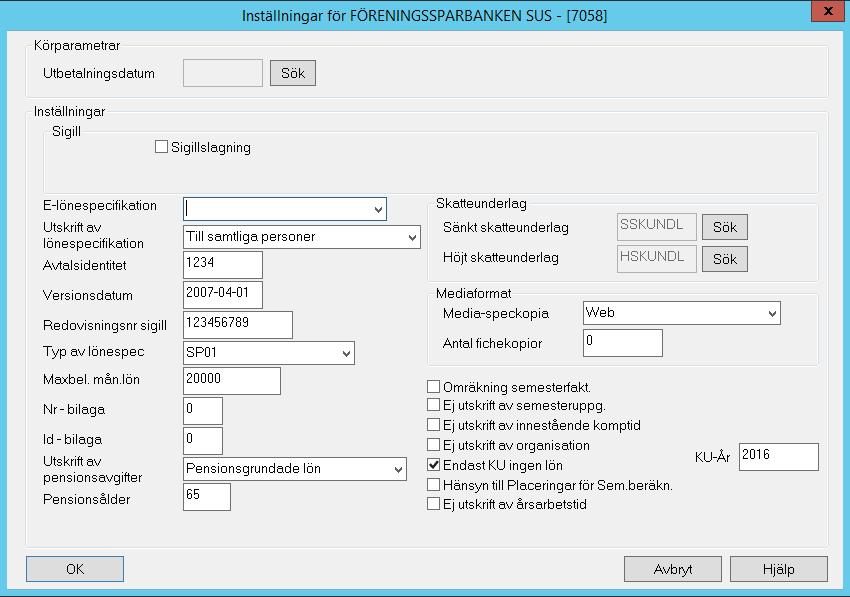Edit Pensionsålder field 65
The height and width of the screenshot is (597, 850).
(x=207, y=497)
